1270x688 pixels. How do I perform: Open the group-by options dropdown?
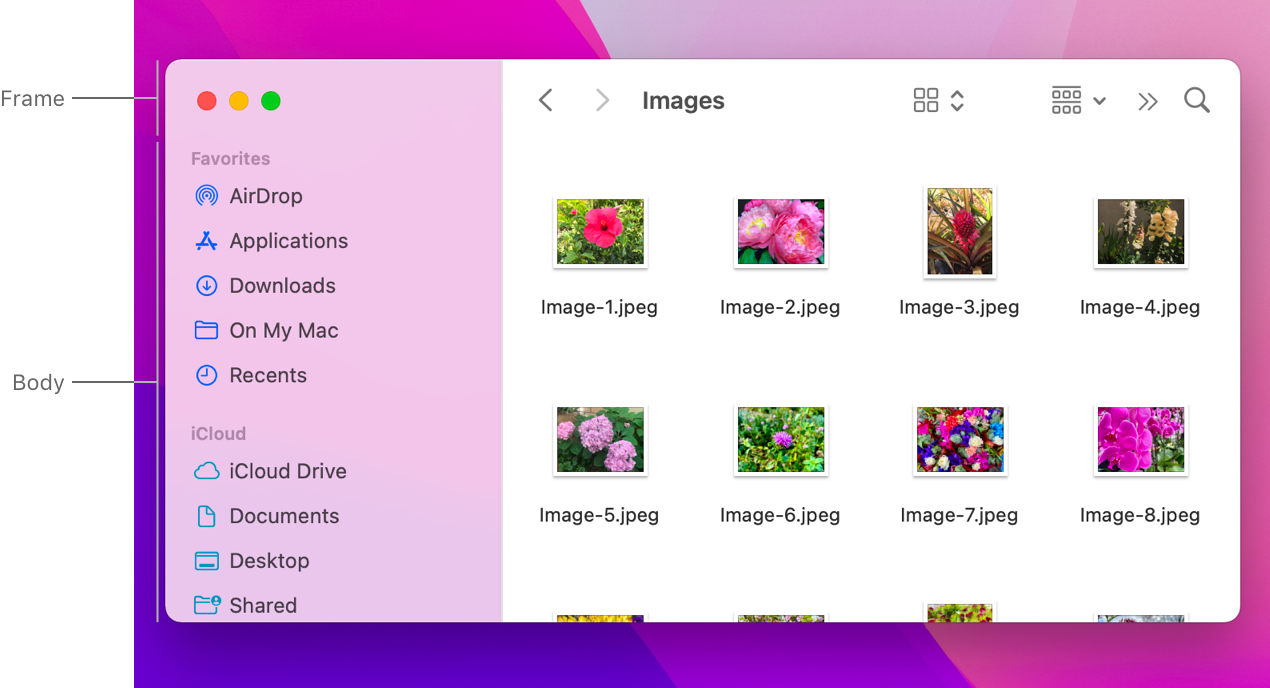[x=1078, y=100]
